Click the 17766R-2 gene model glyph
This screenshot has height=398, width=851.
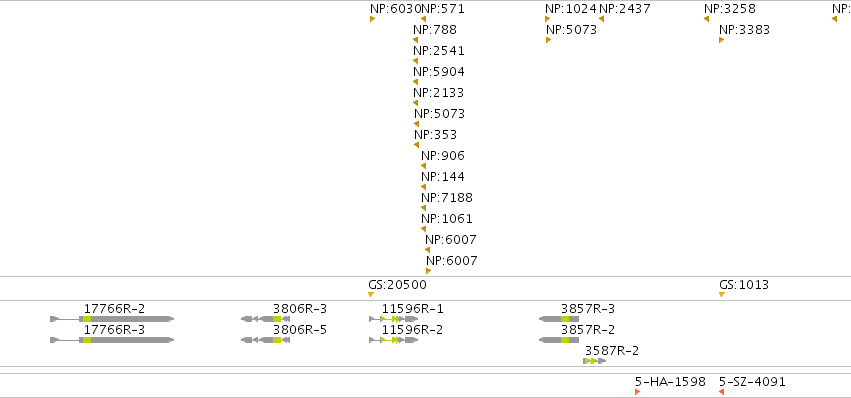click(x=112, y=319)
